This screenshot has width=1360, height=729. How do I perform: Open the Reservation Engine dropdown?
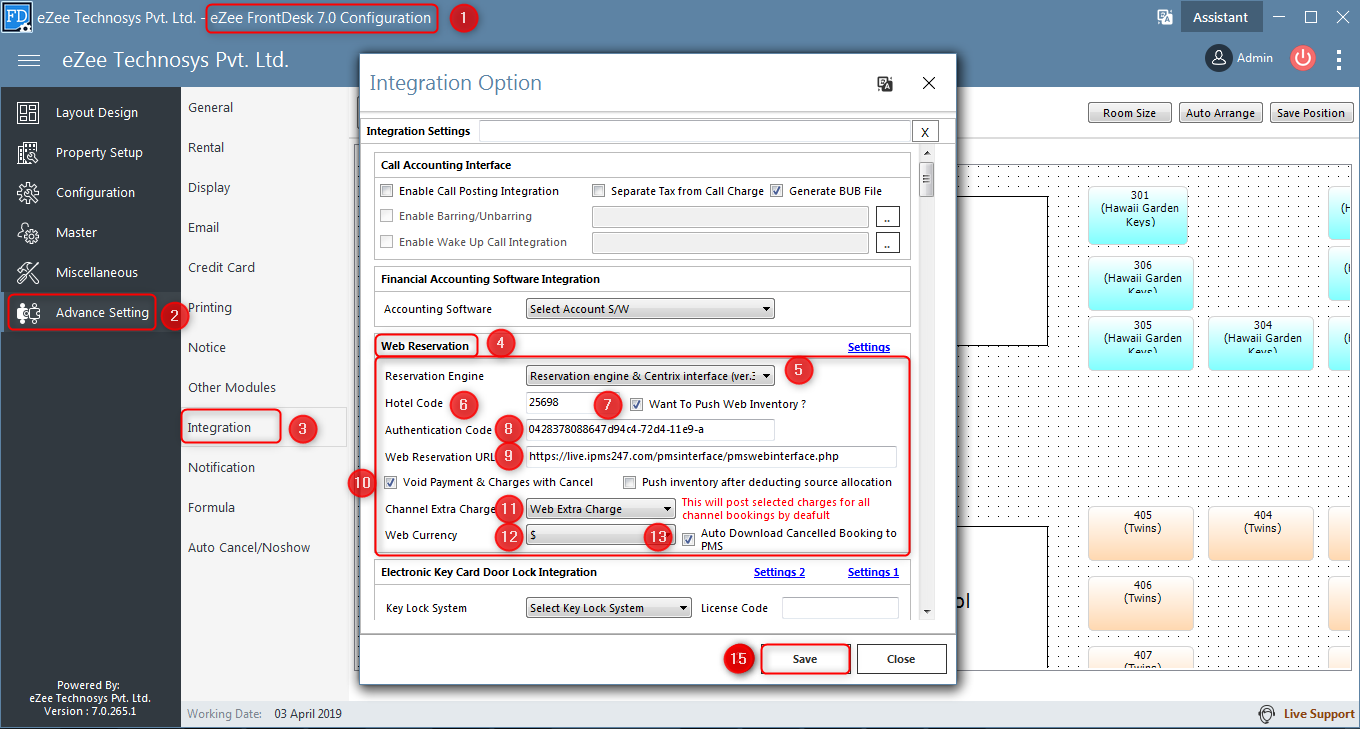tap(650, 376)
